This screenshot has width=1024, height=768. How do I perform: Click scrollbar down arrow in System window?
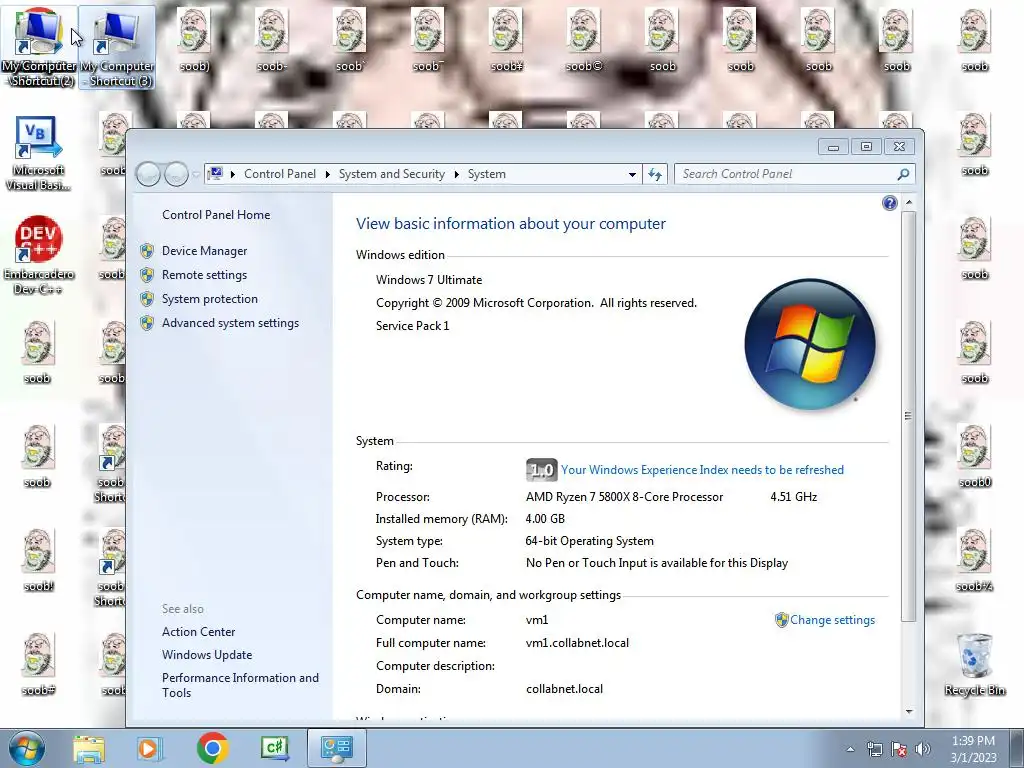click(x=908, y=712)
